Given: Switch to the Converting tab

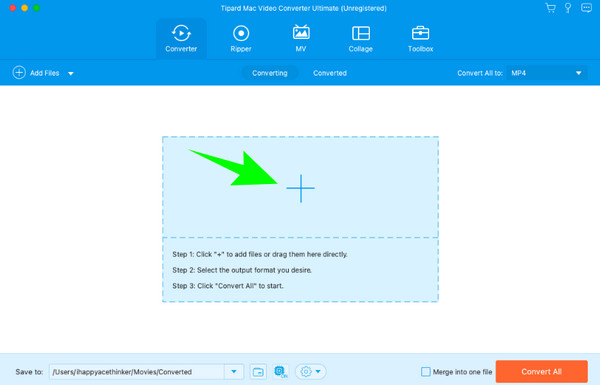Looking at the screenshot, I should (x=270, y=73).
